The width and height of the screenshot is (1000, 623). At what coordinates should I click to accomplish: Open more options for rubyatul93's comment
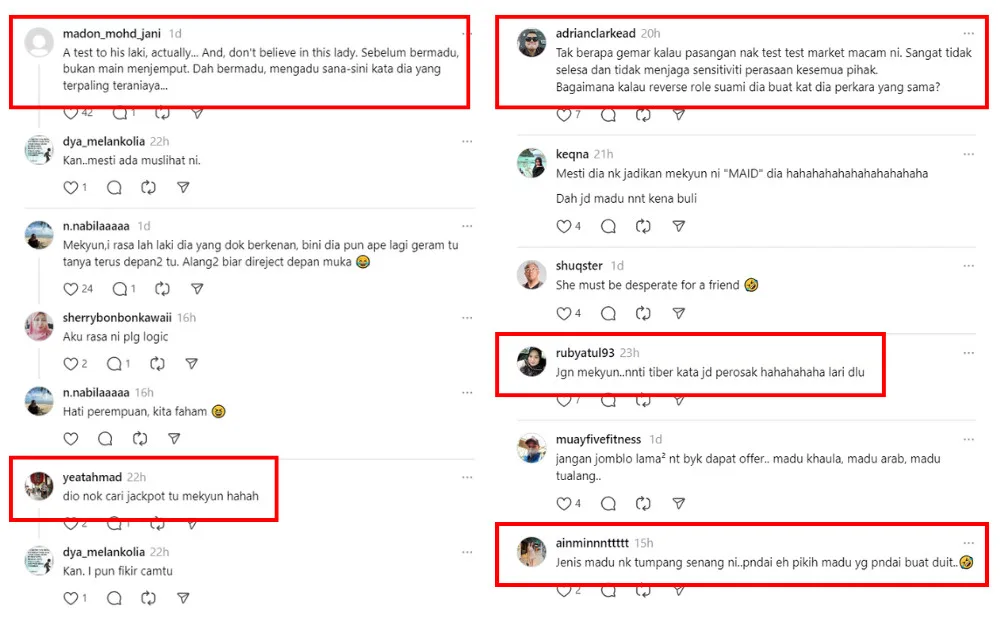(x=967, y=353)
